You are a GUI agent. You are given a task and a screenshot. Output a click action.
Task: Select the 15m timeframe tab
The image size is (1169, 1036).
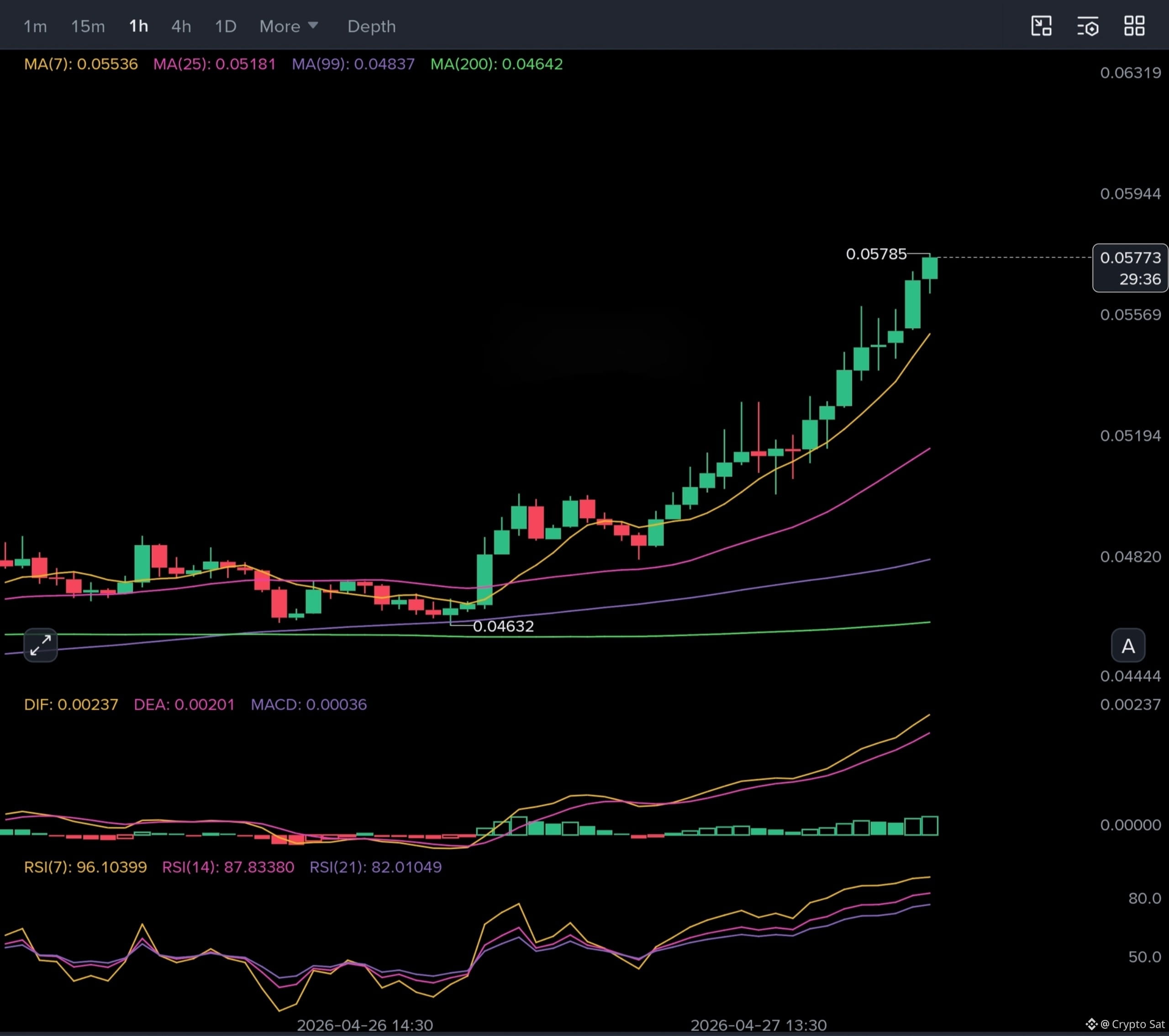pos(88,26)
